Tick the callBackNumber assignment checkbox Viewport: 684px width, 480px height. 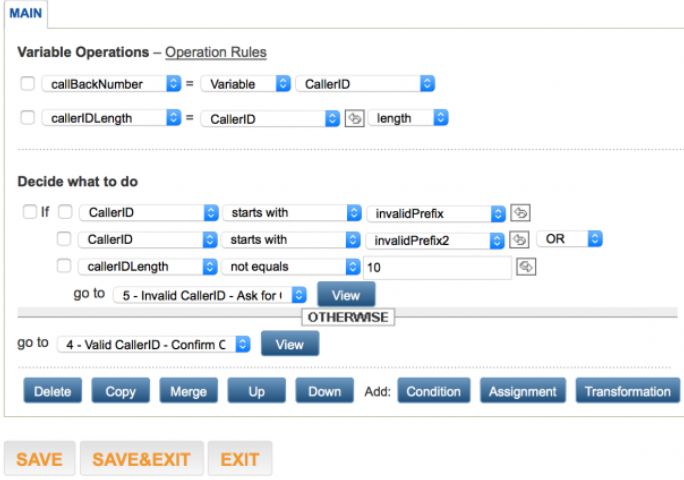tap(27, 84)
